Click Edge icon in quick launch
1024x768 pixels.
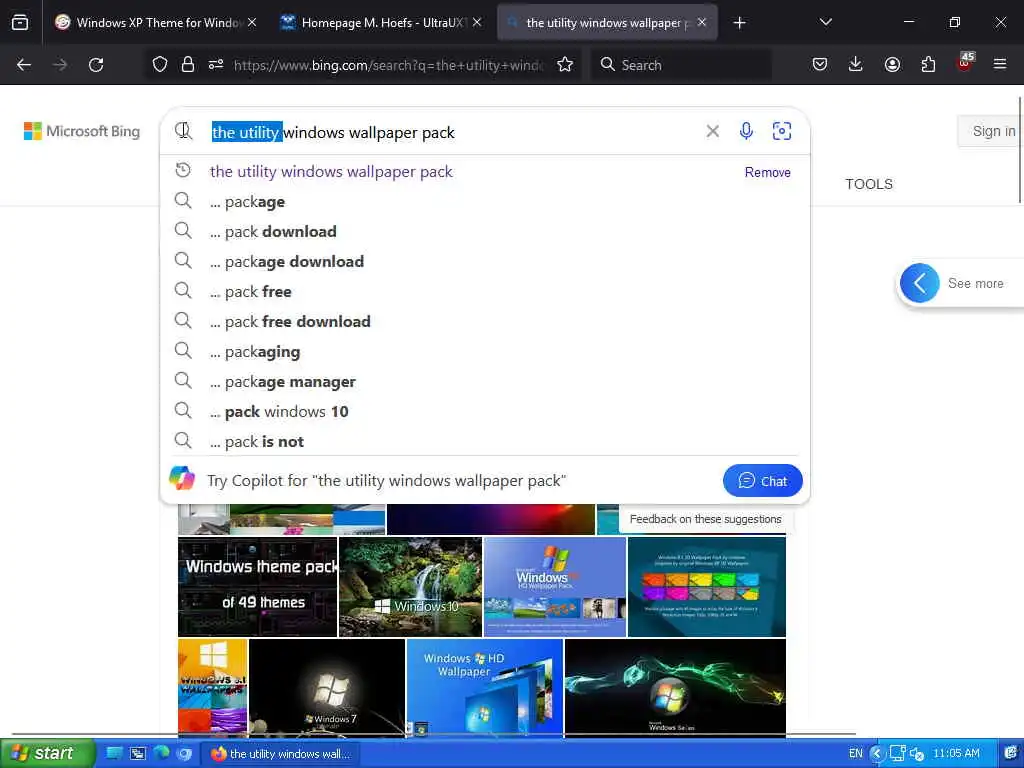pos(161,754)
